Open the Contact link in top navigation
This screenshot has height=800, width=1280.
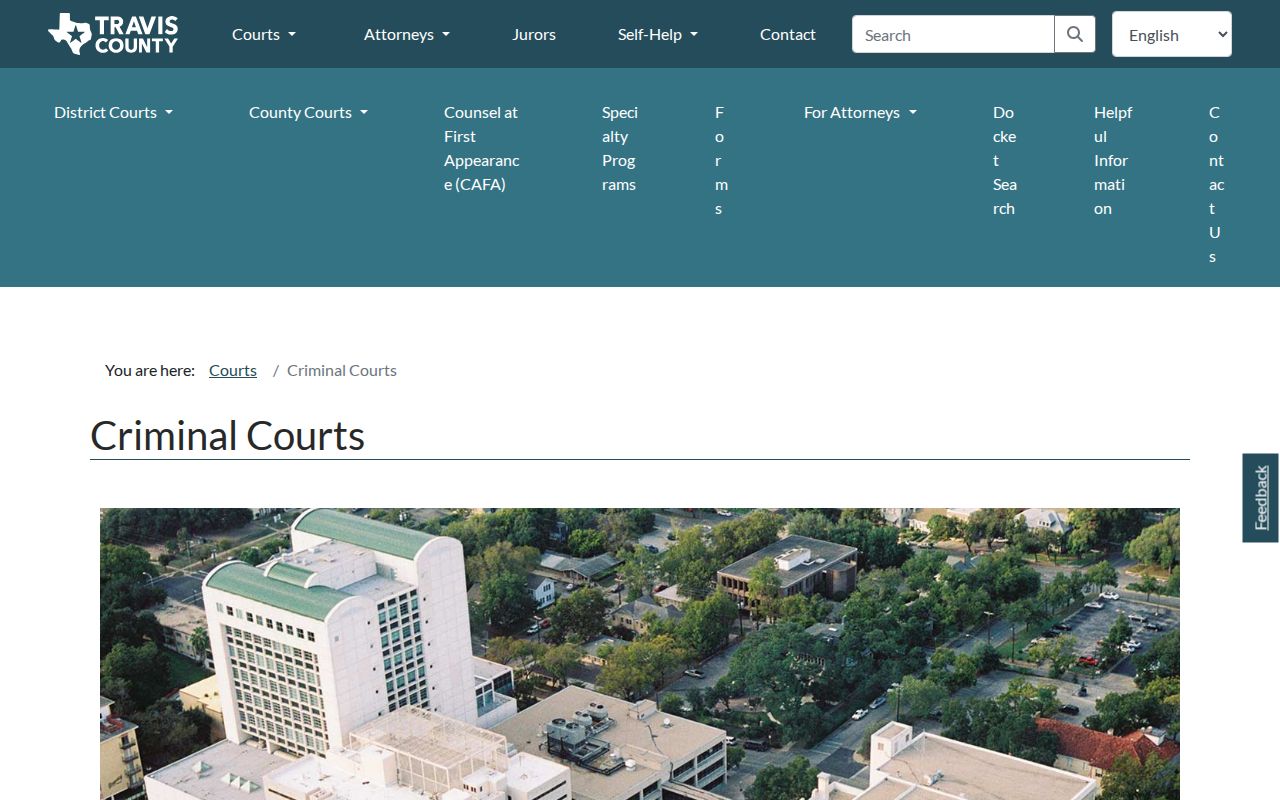pos(788,34)
